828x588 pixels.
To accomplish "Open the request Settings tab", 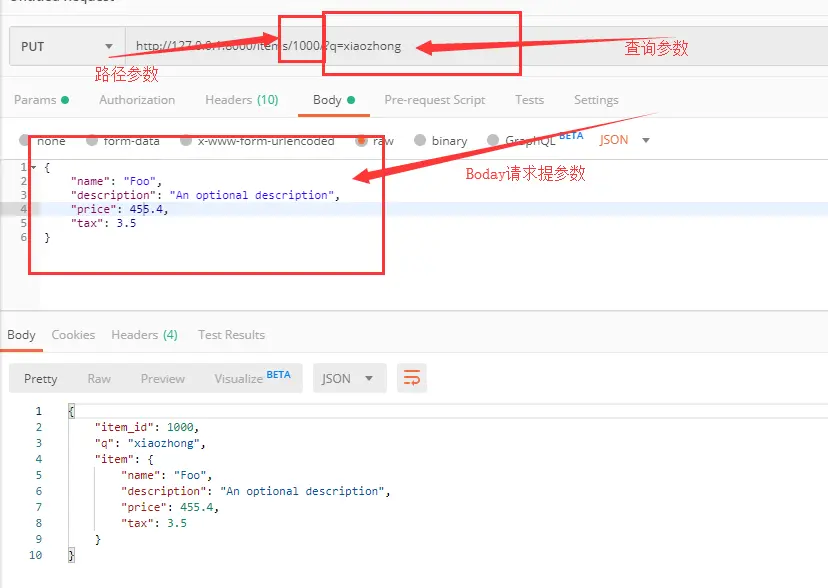I will tap(596, 100).
